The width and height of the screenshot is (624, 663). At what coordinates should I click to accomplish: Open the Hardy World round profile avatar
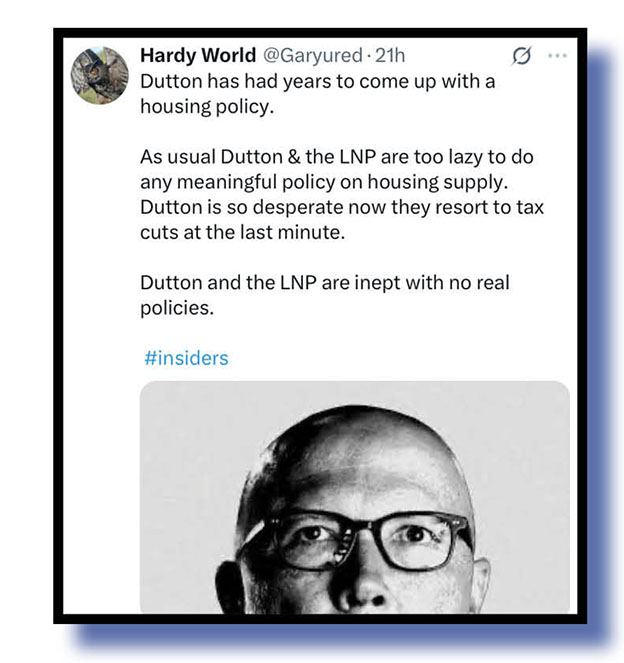pyautogui.click(x=99, y=75)
